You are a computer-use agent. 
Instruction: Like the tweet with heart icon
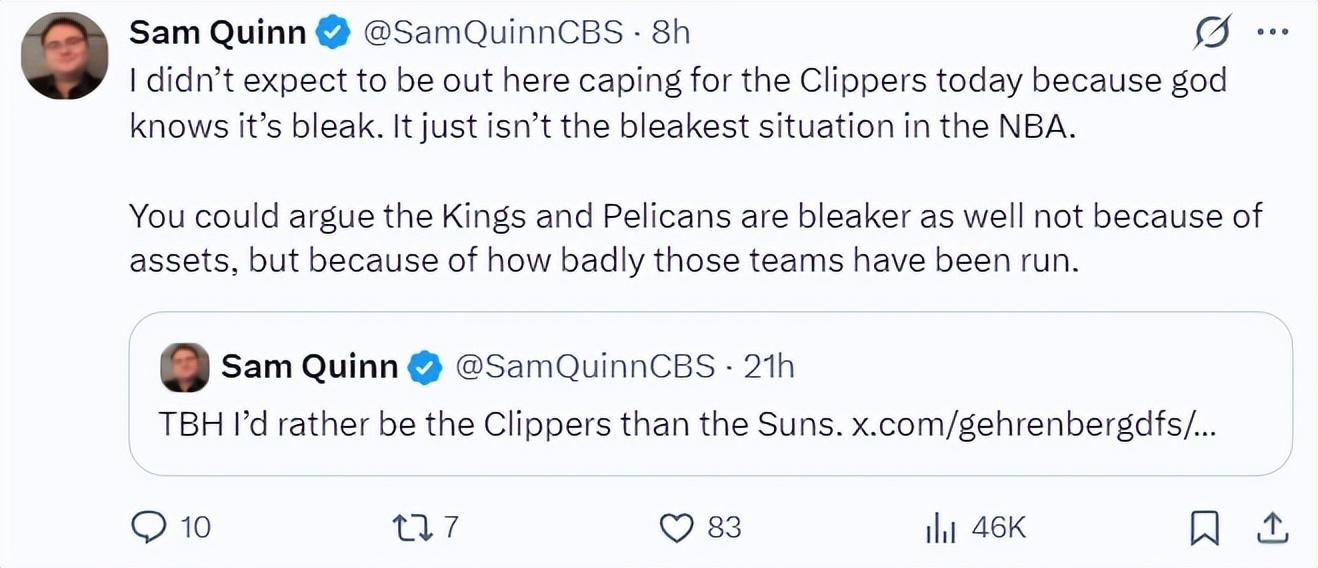(x=679, y=527)
